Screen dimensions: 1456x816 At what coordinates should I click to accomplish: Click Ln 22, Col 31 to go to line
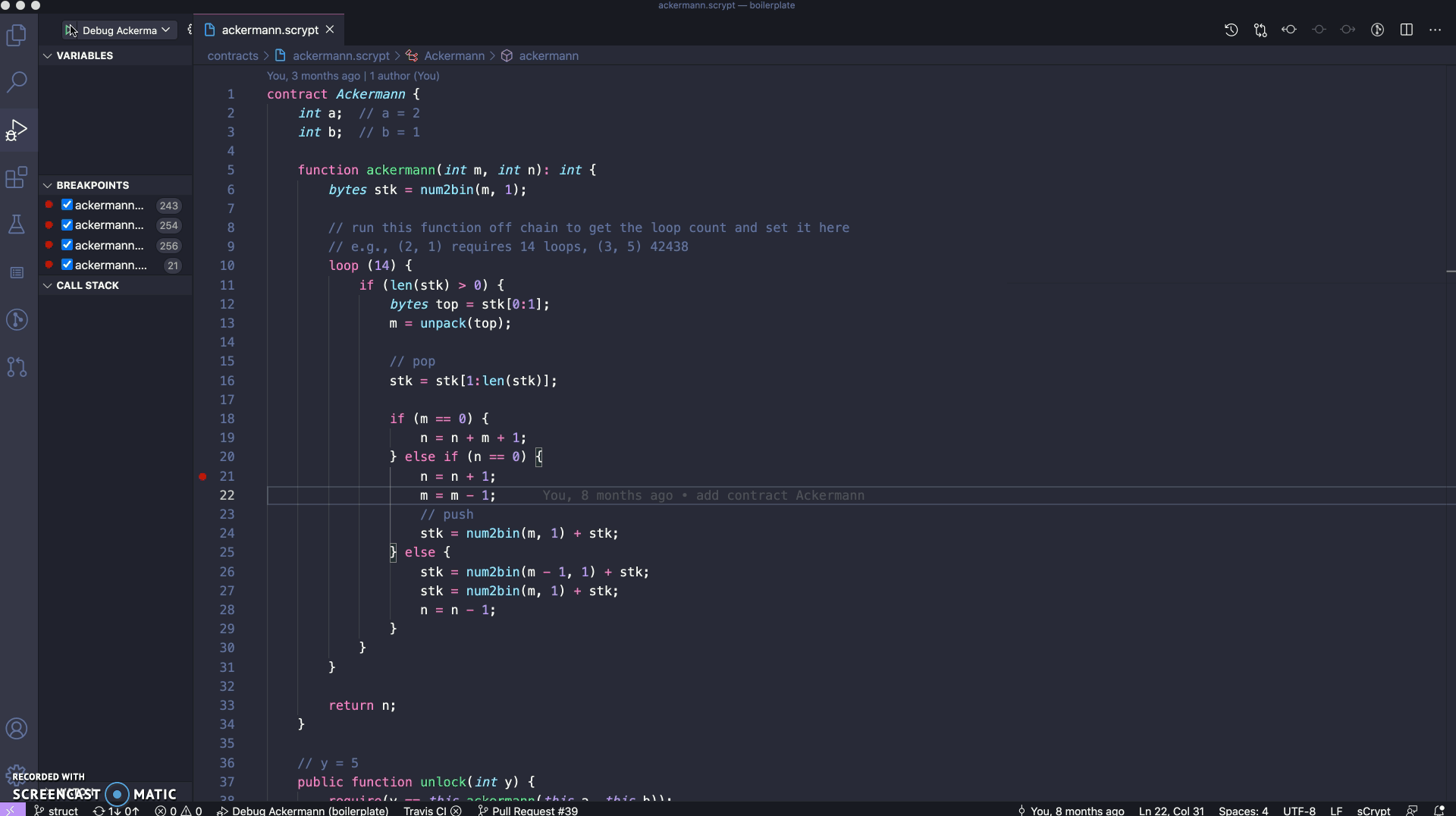click(1171, 811)
